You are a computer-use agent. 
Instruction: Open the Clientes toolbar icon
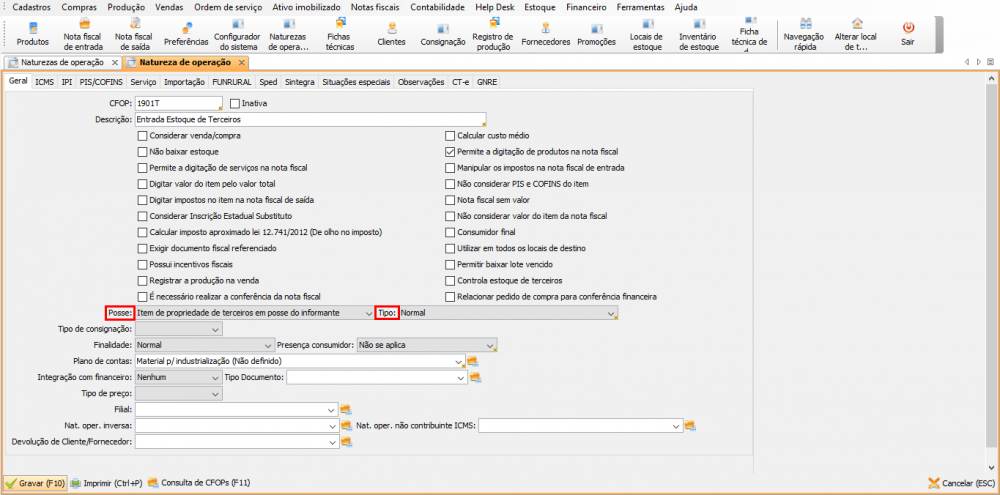[x=391, y=33]
